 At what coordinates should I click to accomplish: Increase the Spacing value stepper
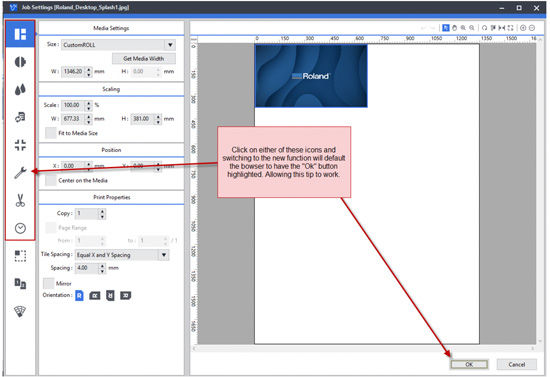pos(102,265)
